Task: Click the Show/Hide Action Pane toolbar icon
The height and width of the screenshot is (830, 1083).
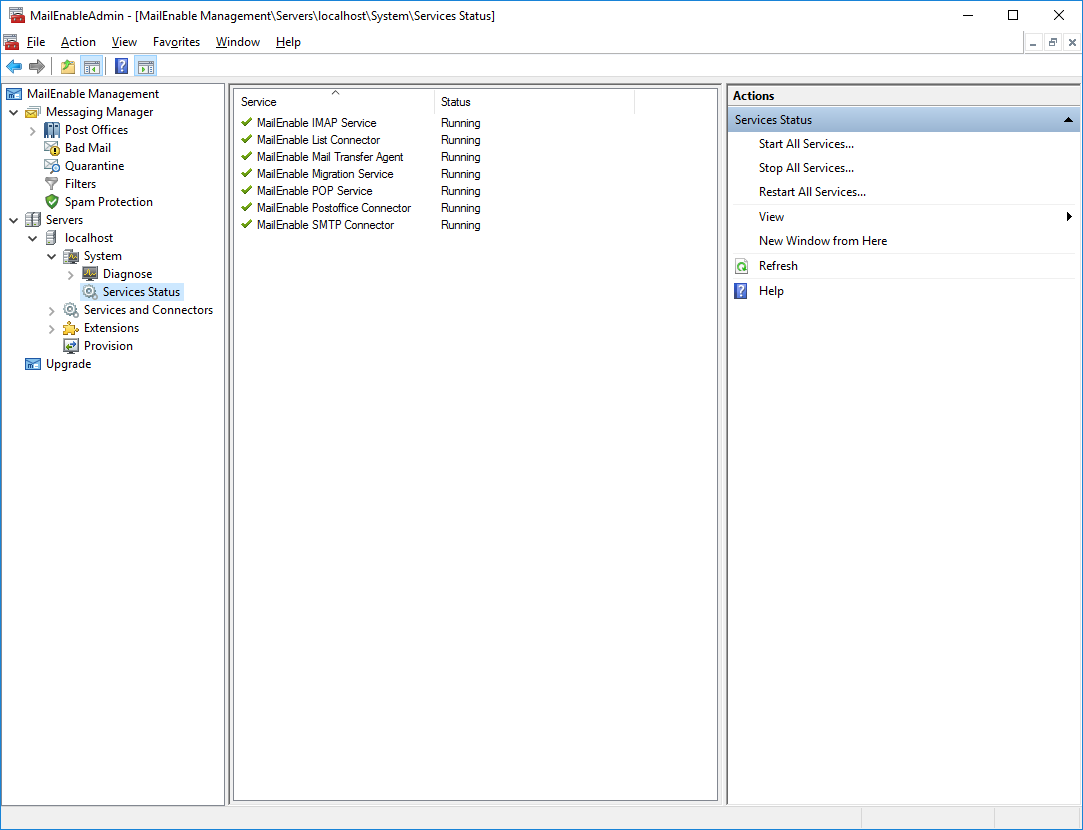Action: coord(146,66)
